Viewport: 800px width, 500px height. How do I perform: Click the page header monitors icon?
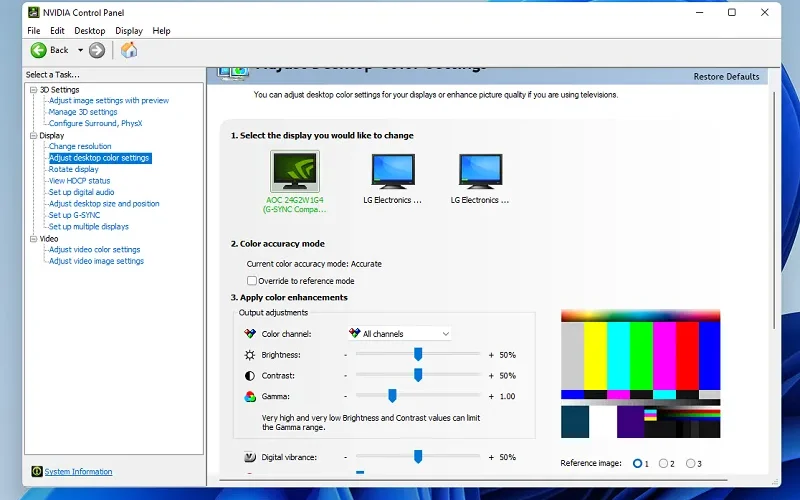[x=233, y=73]
